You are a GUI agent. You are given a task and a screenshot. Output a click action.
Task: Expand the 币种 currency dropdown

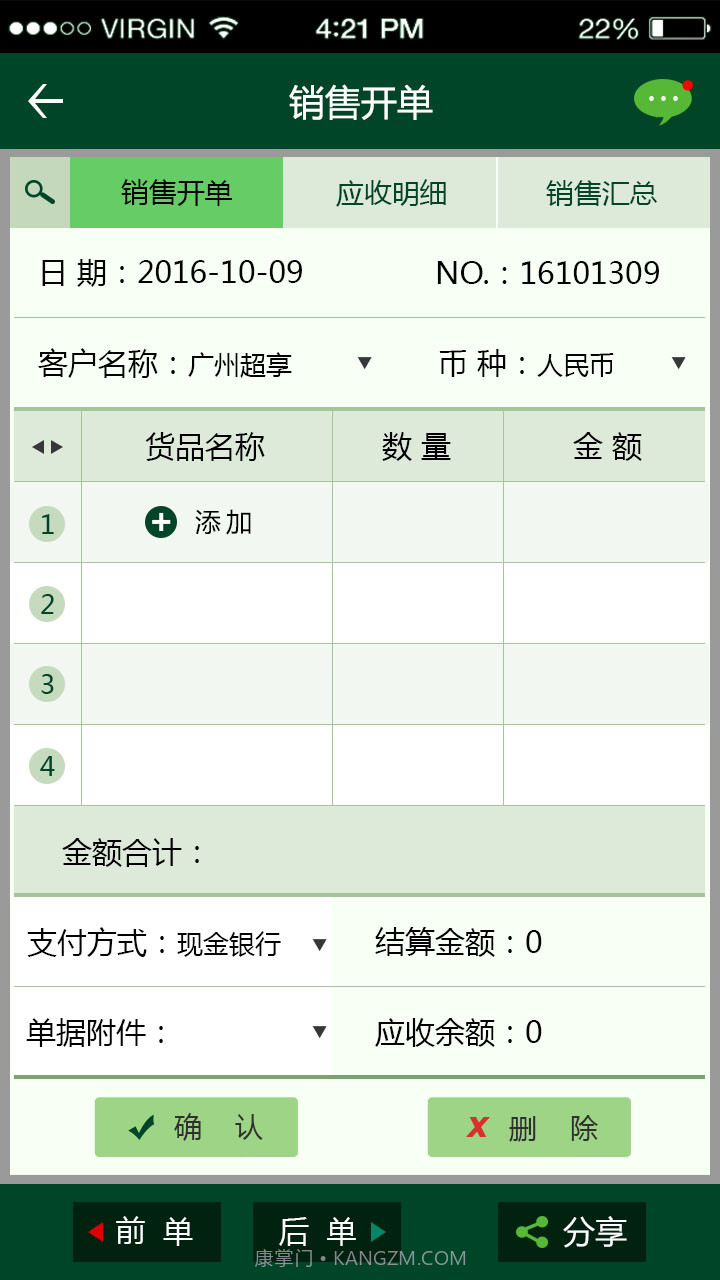(x=678, y=364)
